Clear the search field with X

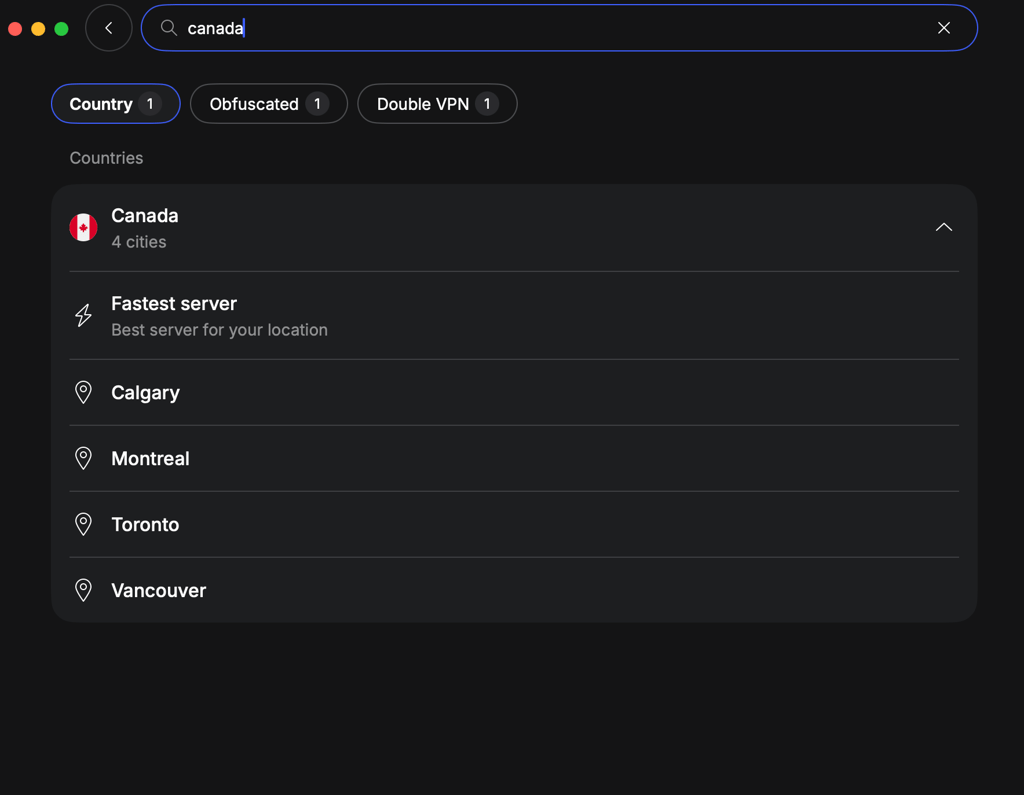click(944, 27)
